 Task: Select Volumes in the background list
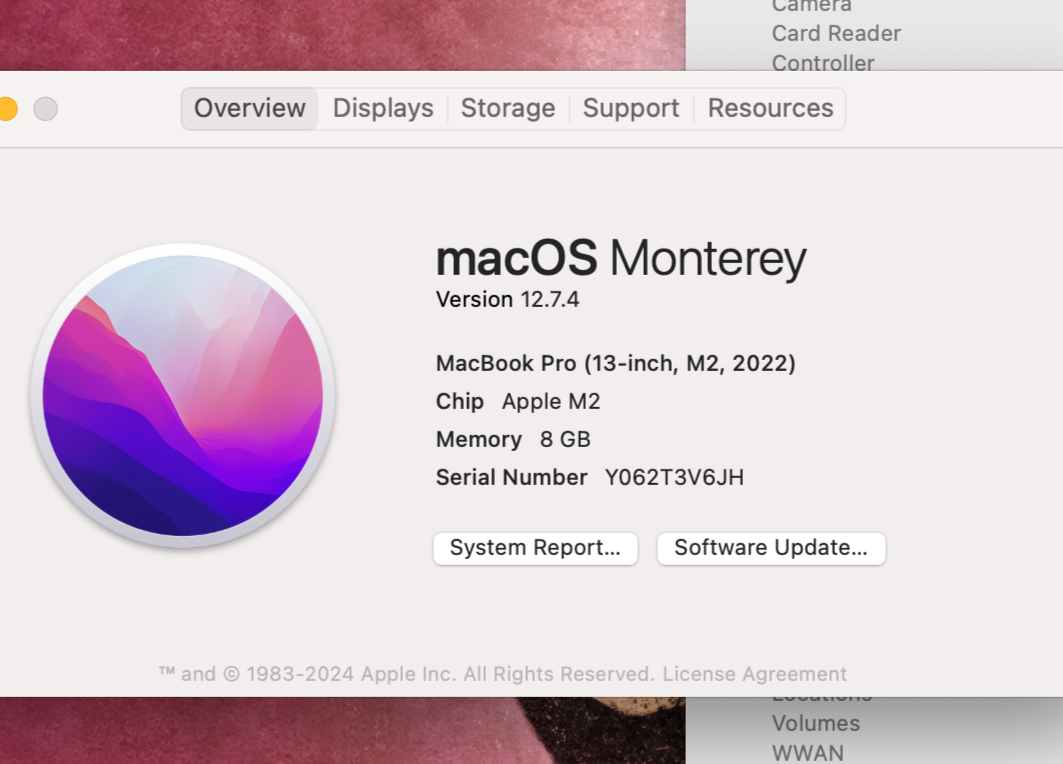pos(815,723)
